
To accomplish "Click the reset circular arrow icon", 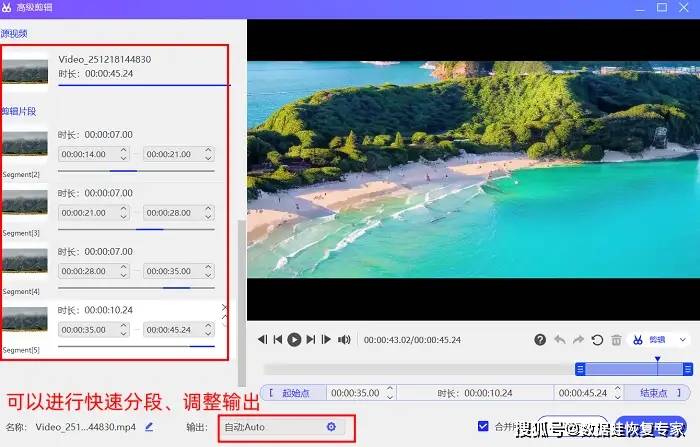I will (x=598, y=340).
